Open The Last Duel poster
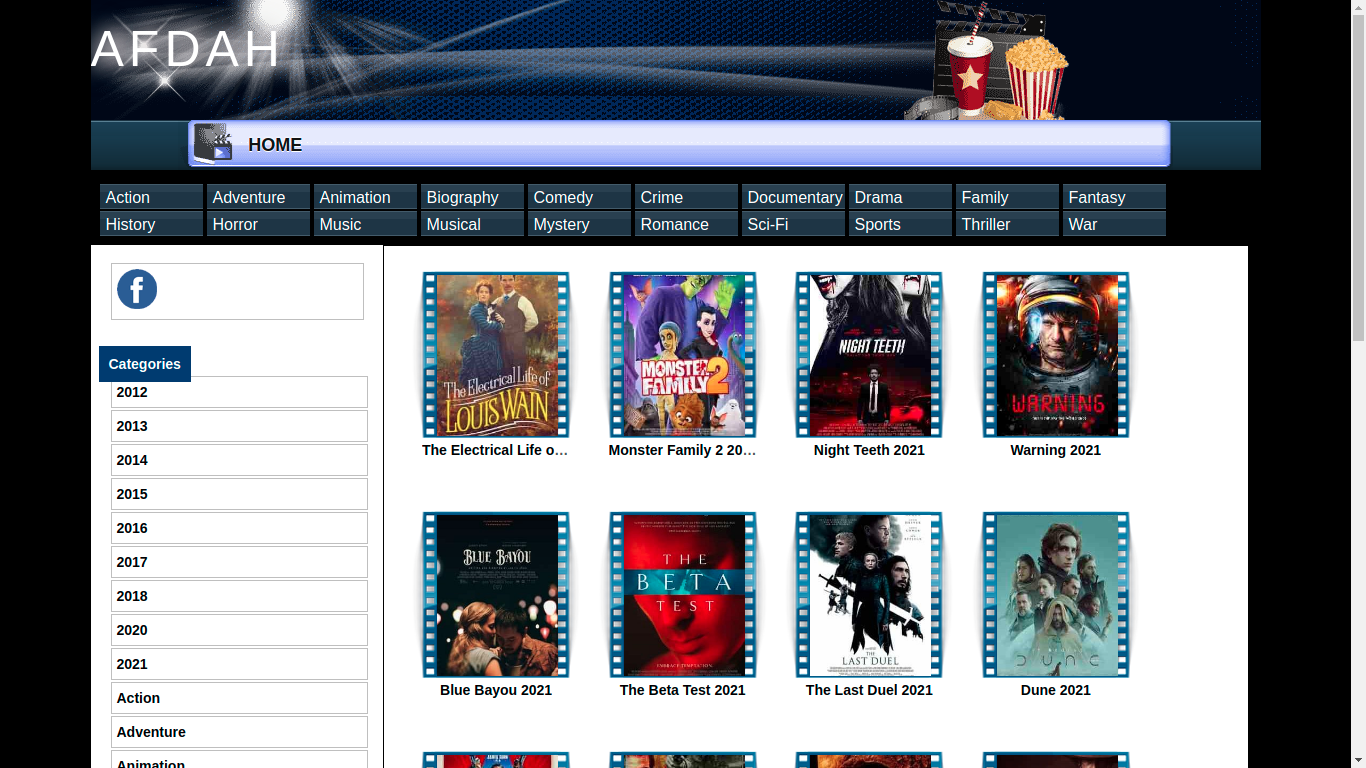Screen dimensions: 1366x768 pos(869,595)
